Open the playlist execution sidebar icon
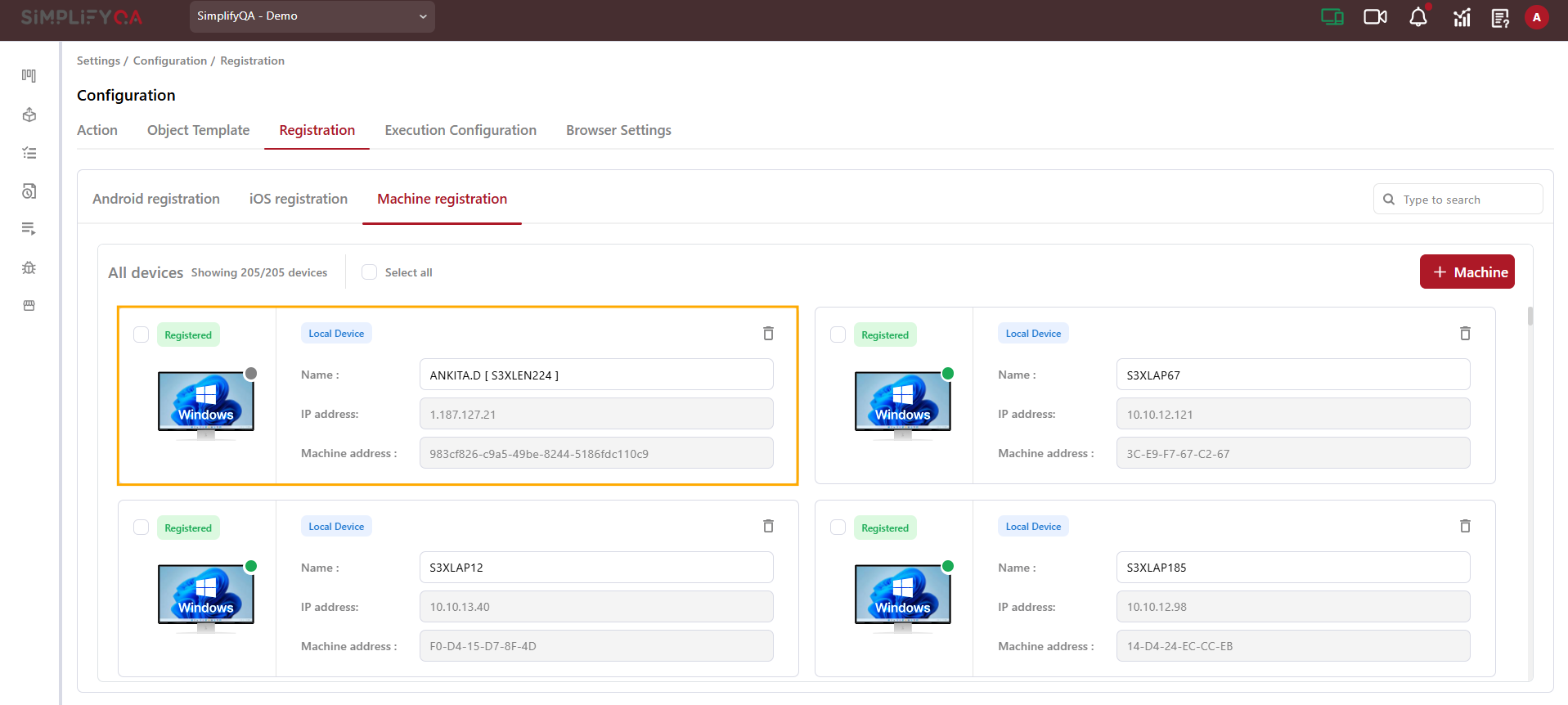This screenshot has width=1568, height=705. (29, 229)
